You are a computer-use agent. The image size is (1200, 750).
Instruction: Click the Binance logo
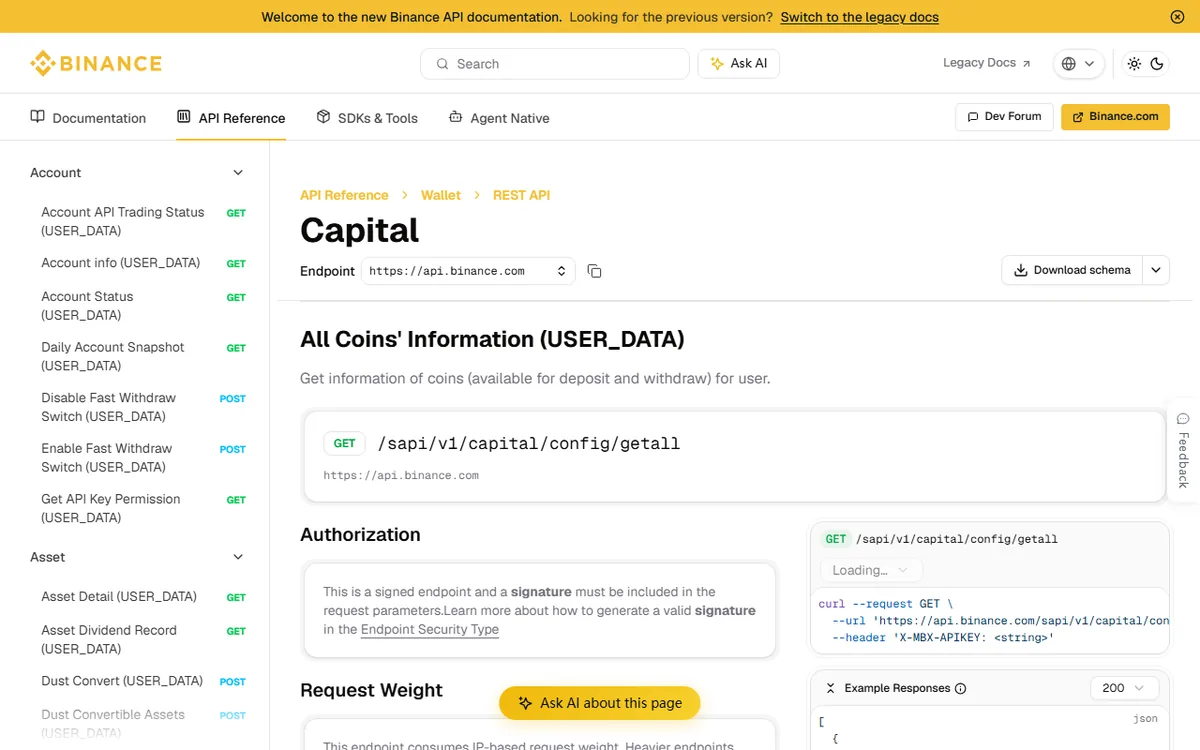96,64
